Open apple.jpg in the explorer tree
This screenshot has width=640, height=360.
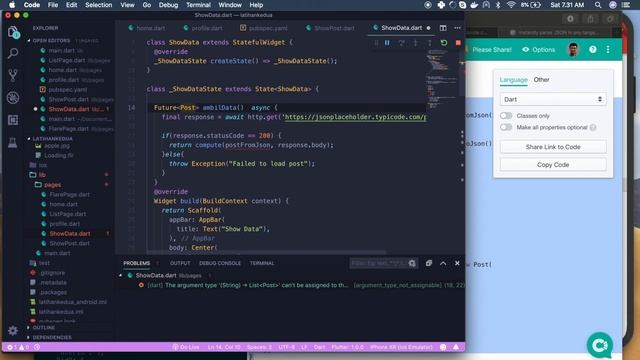(x=57, y=146)
